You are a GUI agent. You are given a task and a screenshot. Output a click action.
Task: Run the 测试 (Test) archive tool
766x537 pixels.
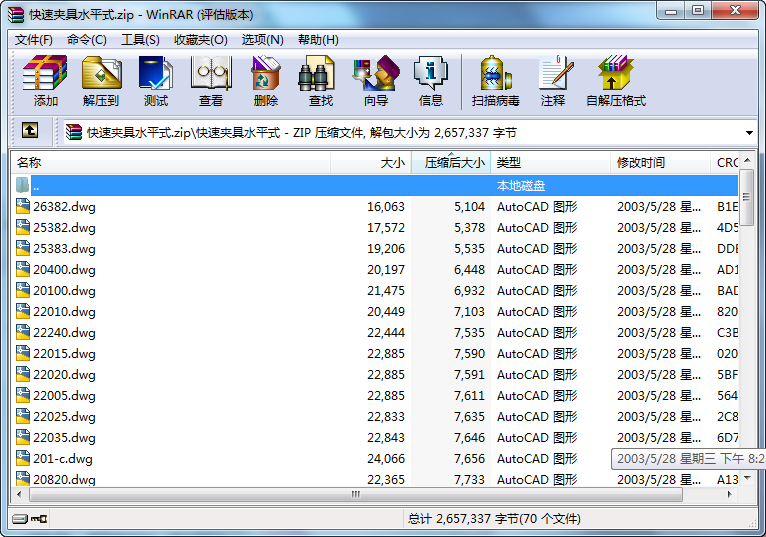(155, 81)
